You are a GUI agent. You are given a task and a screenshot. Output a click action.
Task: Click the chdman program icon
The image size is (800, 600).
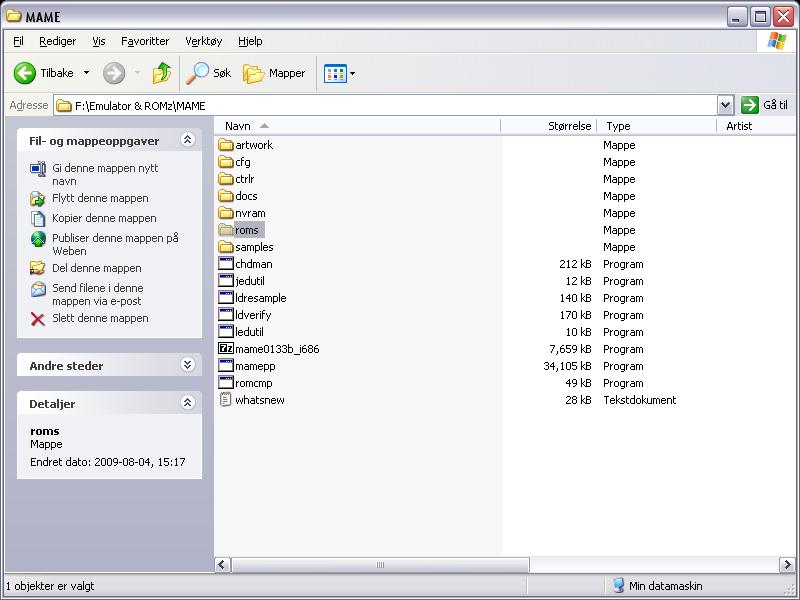tap(226, 264)
